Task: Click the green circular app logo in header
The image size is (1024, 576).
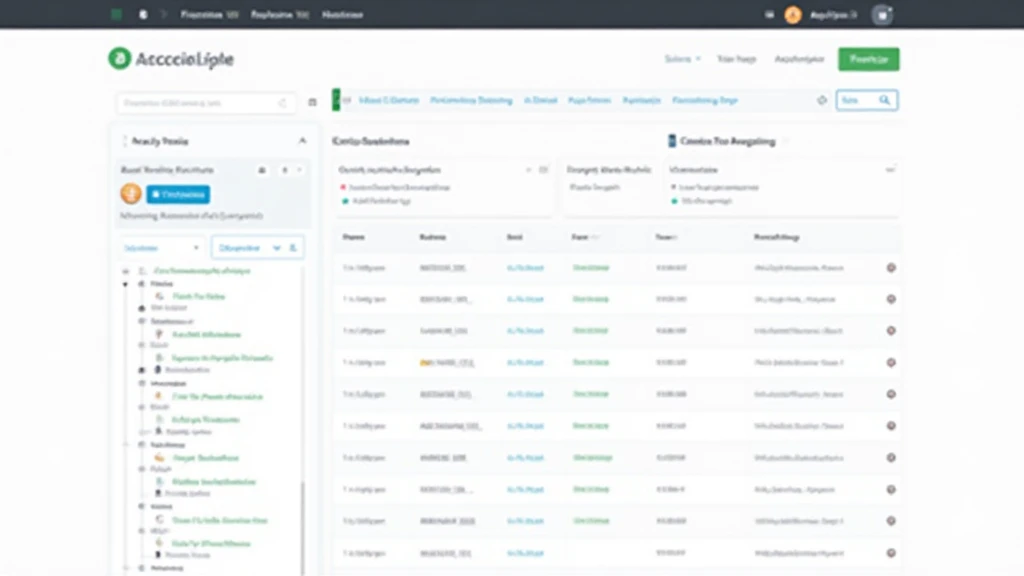Action: tap(119, 59)
